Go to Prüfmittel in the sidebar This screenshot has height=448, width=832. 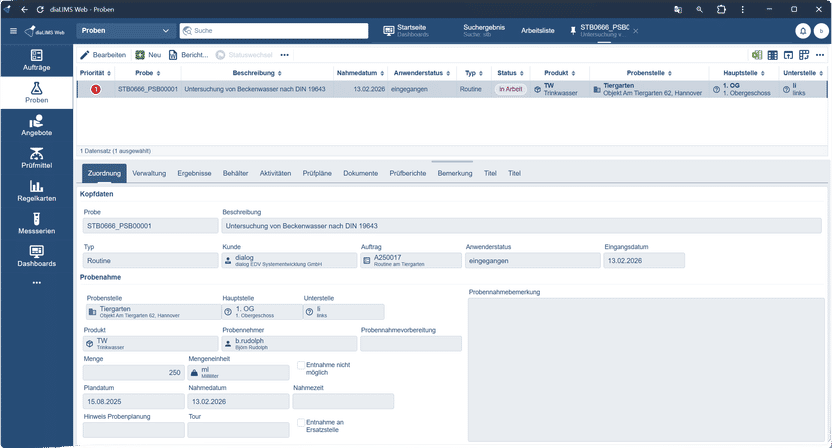click(36, 157)
